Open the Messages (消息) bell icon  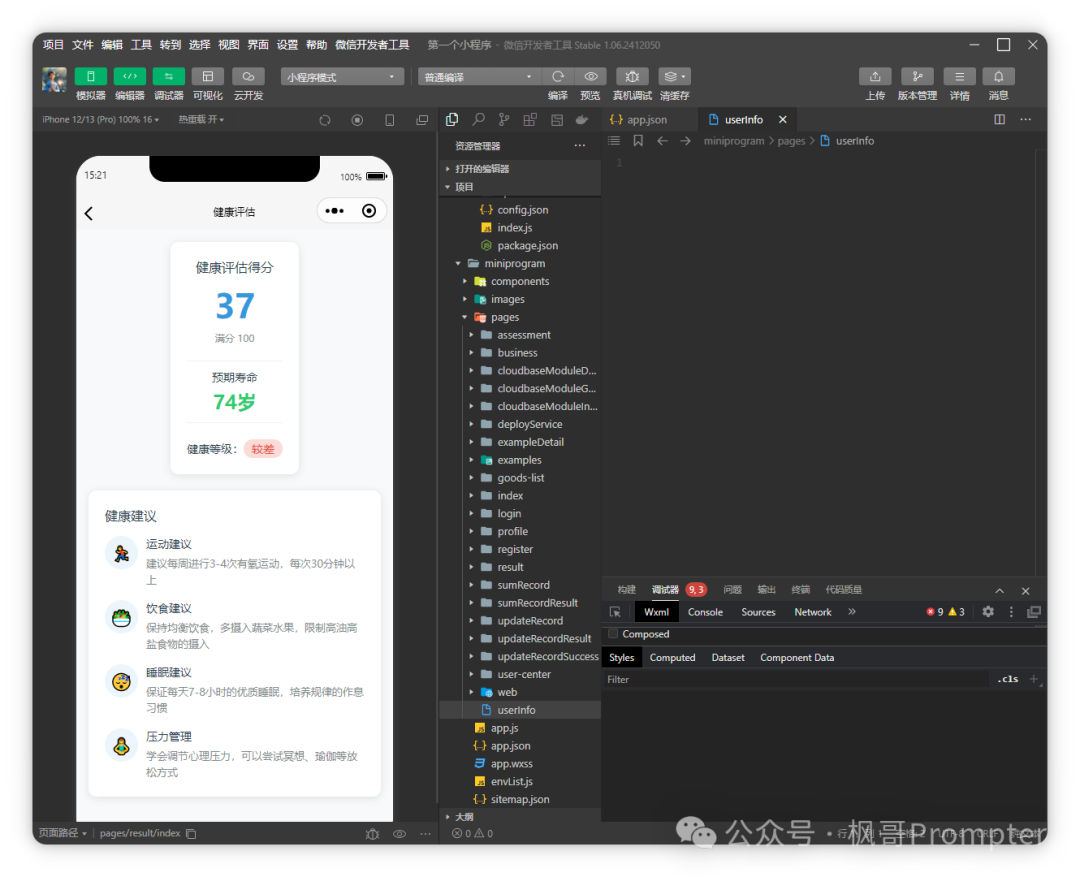pos(998,77)
